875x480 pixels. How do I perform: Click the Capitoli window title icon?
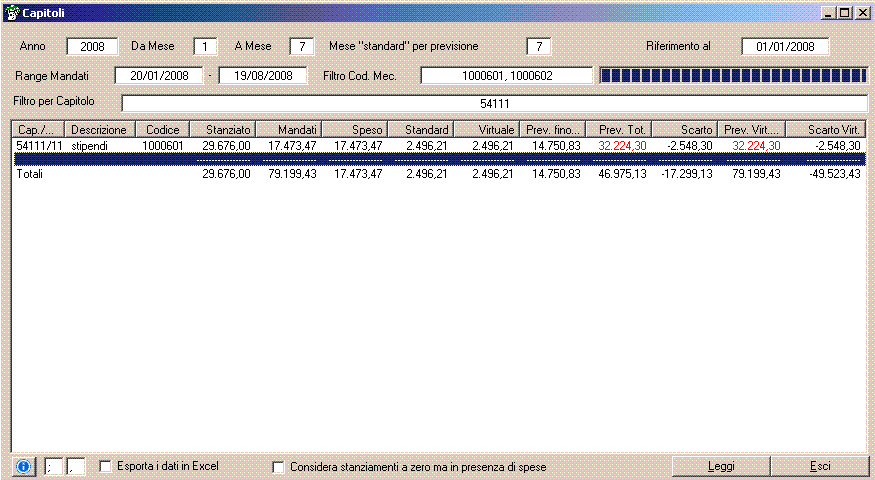tap(12, 12)
